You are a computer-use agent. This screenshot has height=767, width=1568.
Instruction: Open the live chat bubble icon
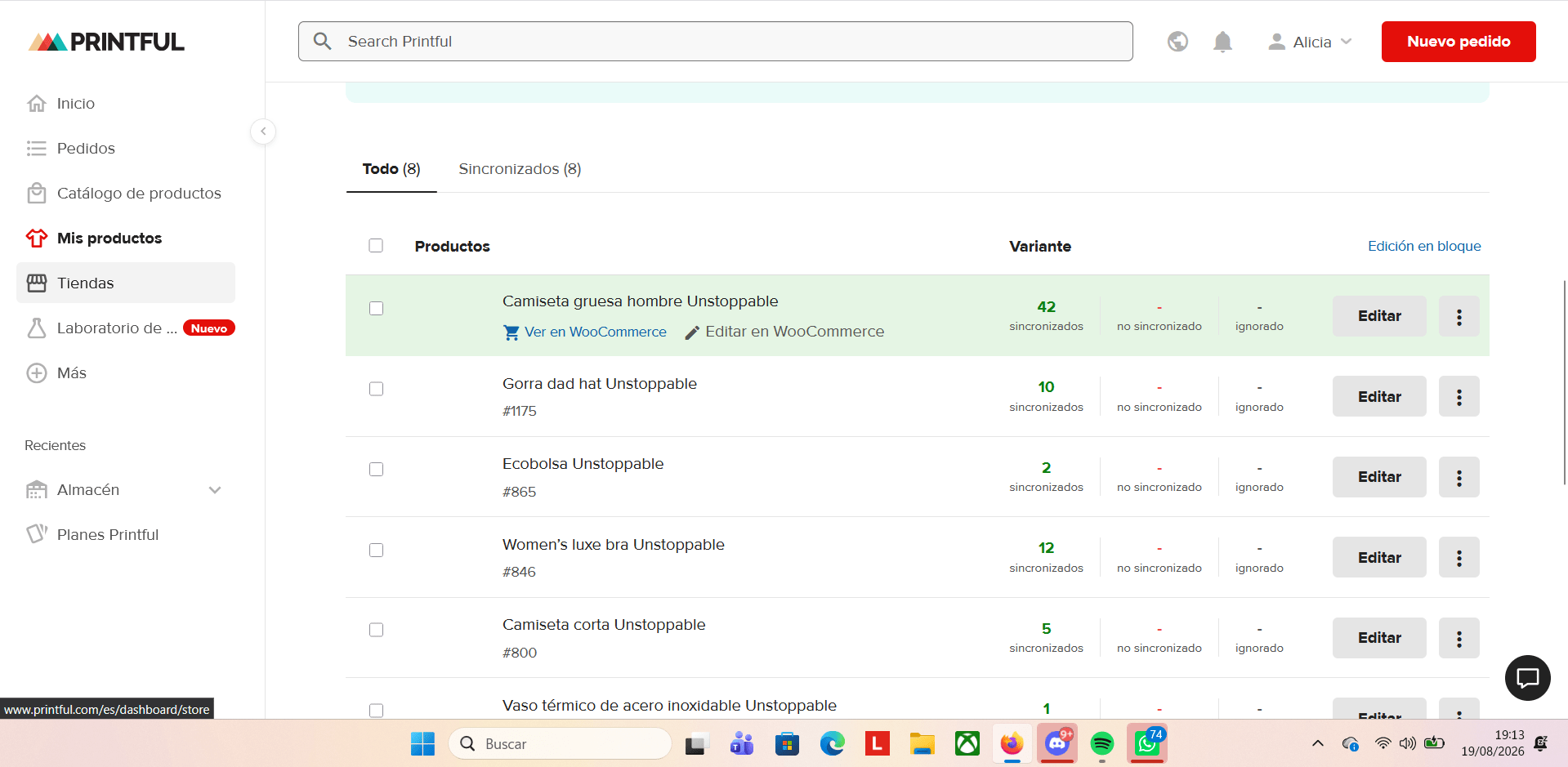coord(1527,678)
